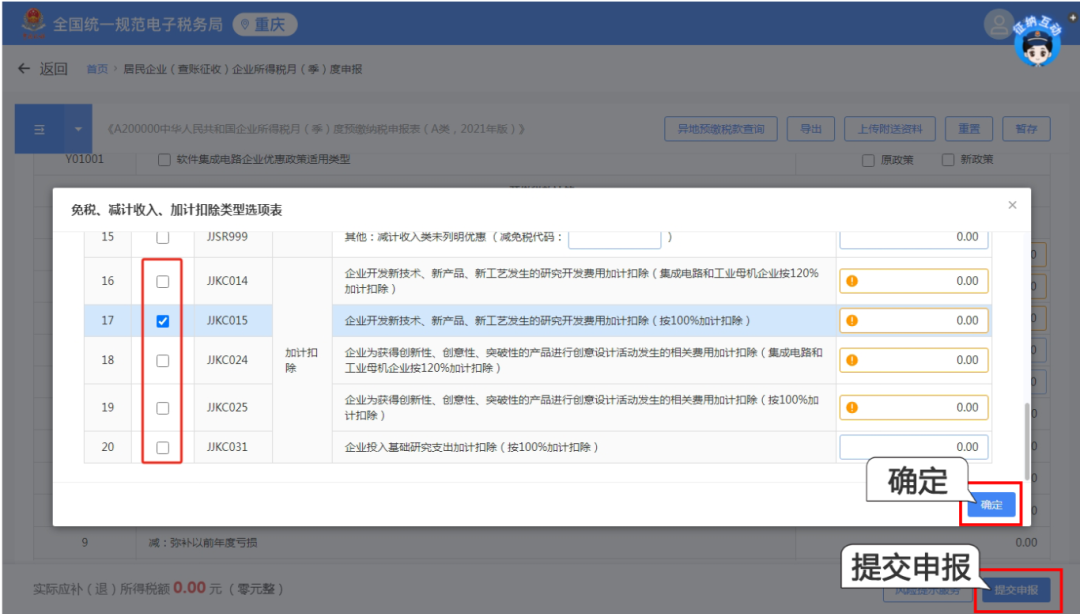
Task: Click the 提交申报 submit button
Action: [x=1015, y=590]
